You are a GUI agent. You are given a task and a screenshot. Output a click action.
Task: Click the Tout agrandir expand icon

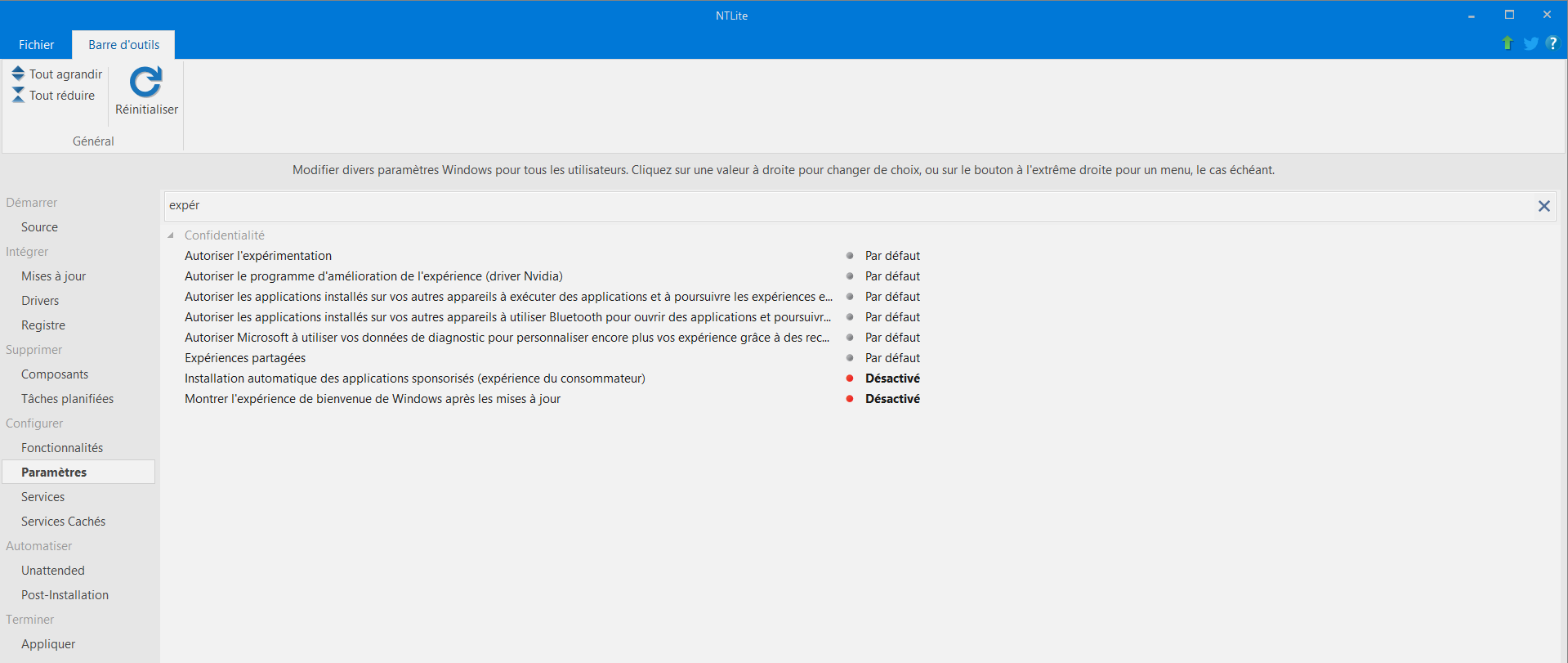point(18,74)
